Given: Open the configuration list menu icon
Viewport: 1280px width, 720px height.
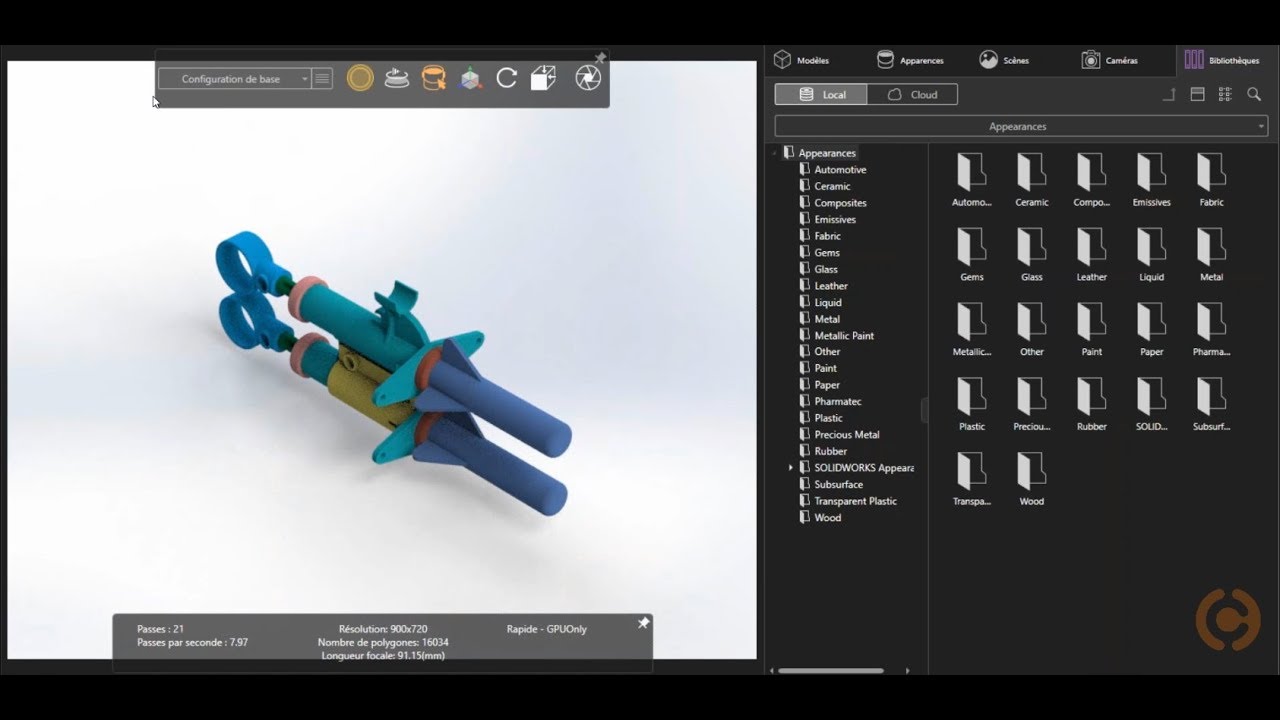Looking at the screenshot, I should 322,79.
